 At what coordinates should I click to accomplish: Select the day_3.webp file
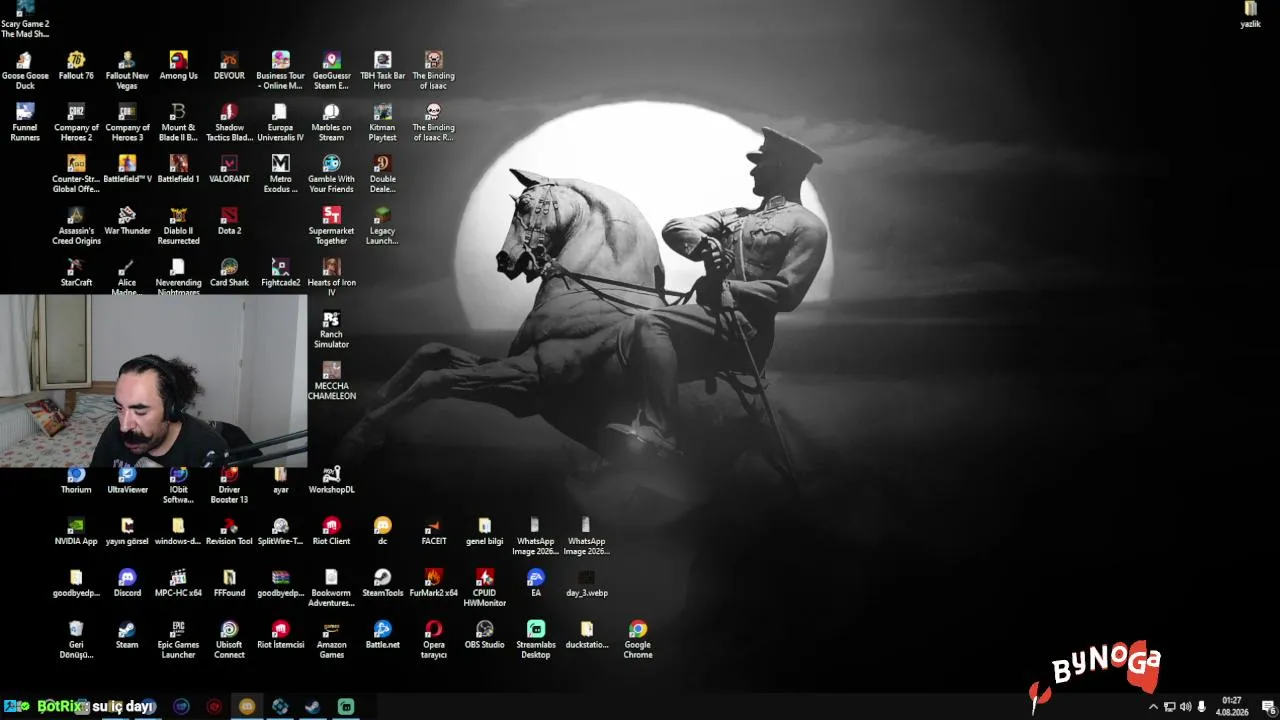[586, 584]
